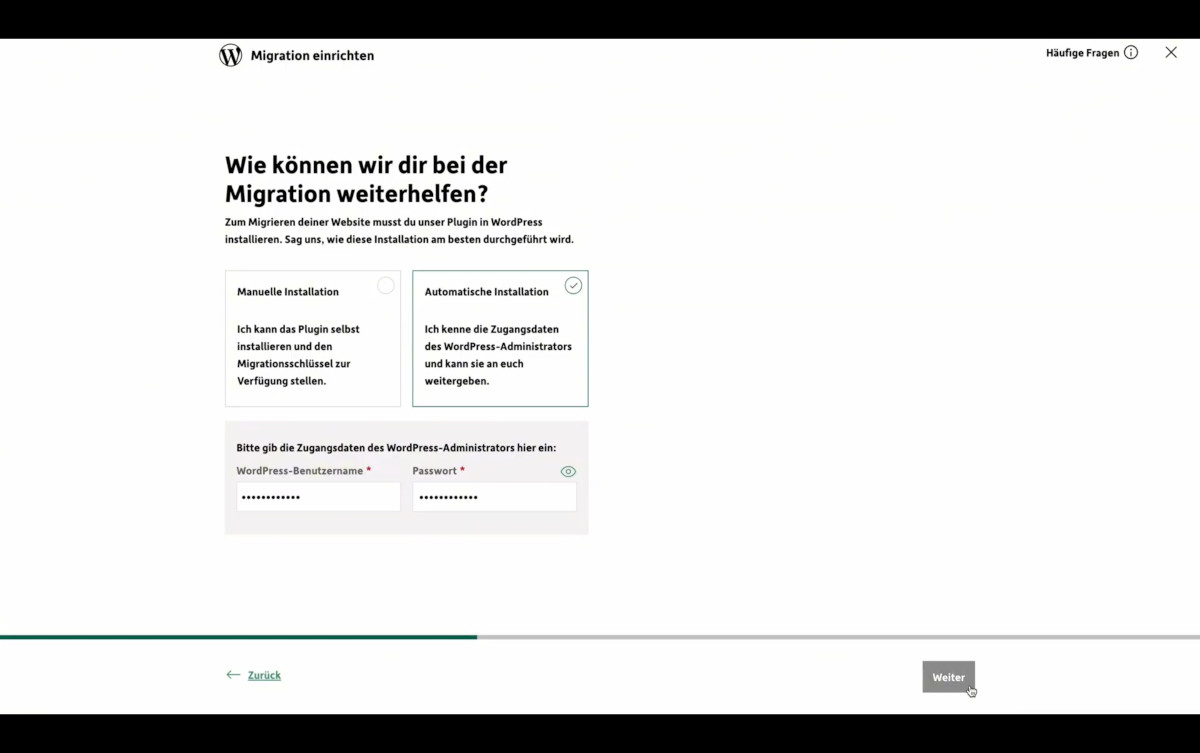Click the migration progress bar
The image size is (1200, 753).
(600, 637)
